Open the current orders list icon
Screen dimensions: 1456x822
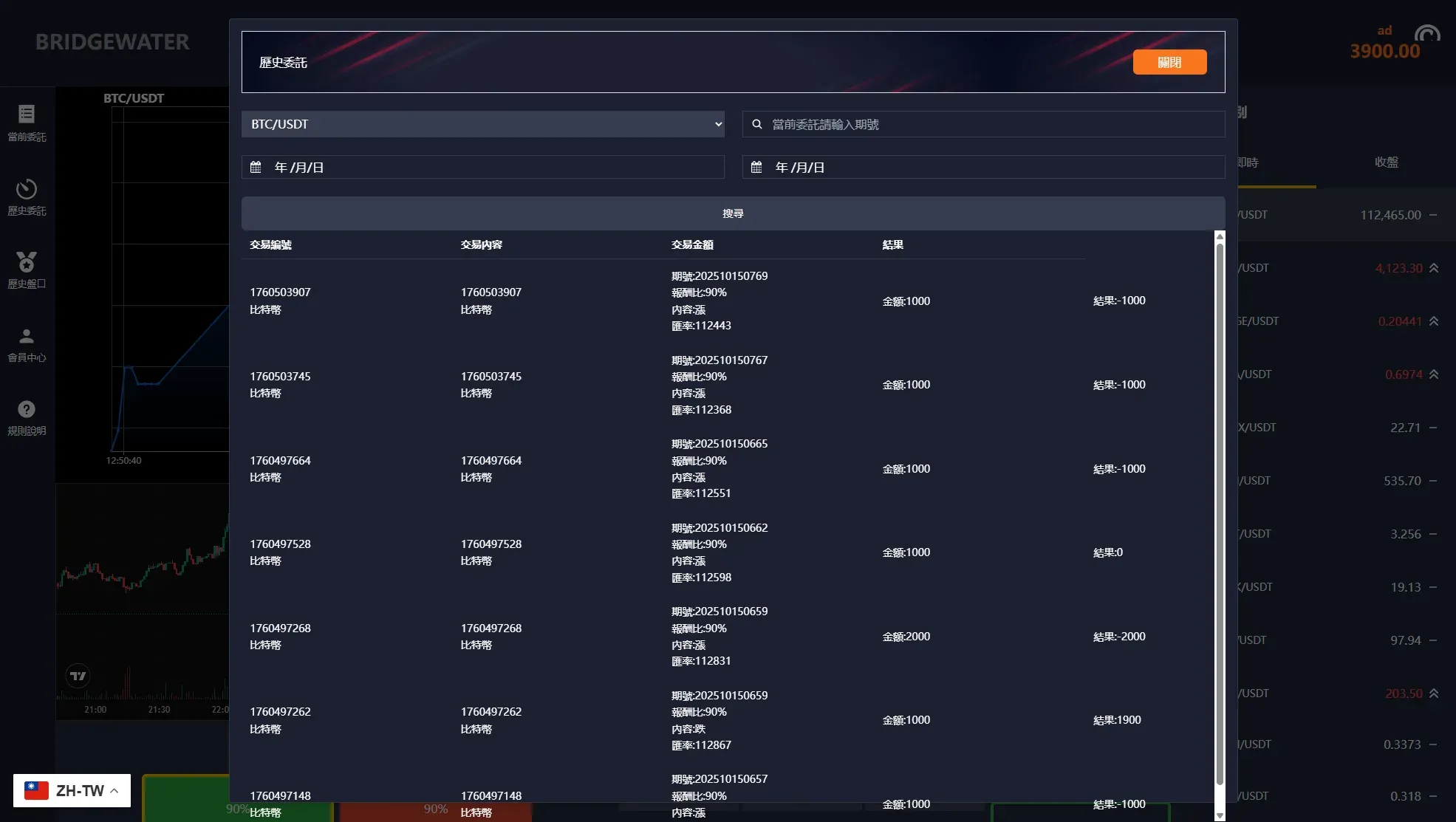click(27, 114)
